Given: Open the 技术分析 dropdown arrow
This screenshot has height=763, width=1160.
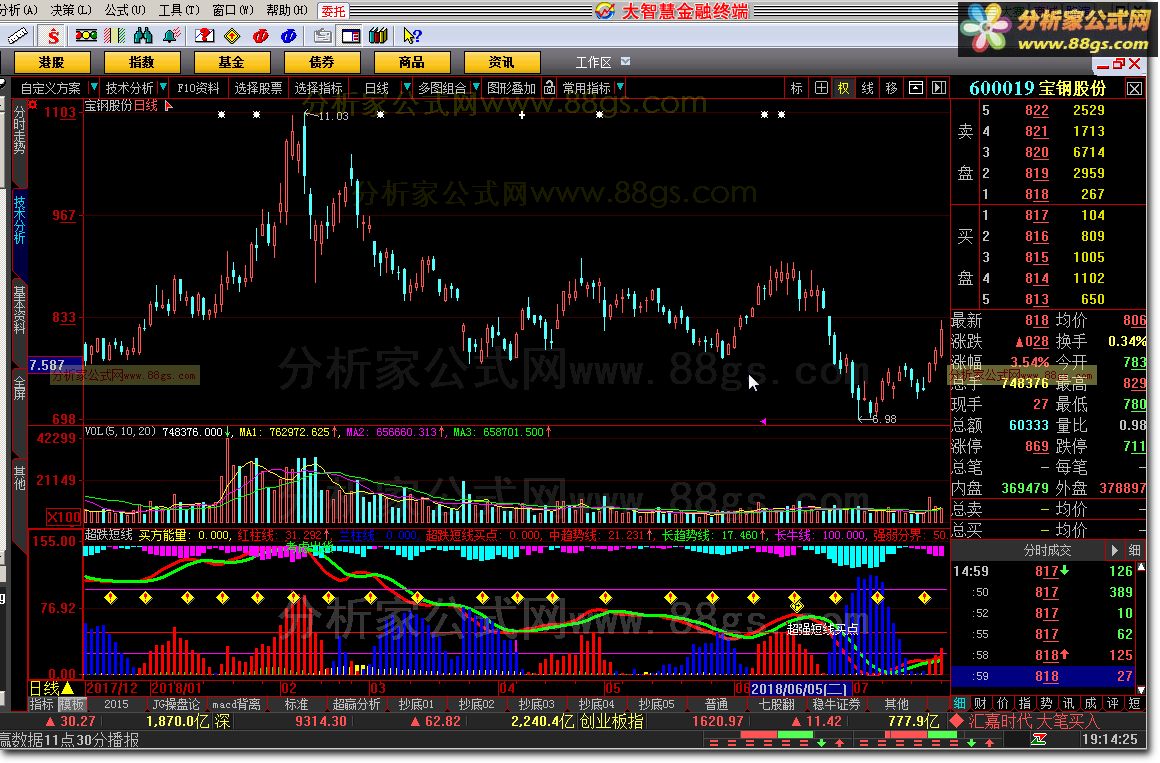Looking at the screenshot, I should [163, 87].
